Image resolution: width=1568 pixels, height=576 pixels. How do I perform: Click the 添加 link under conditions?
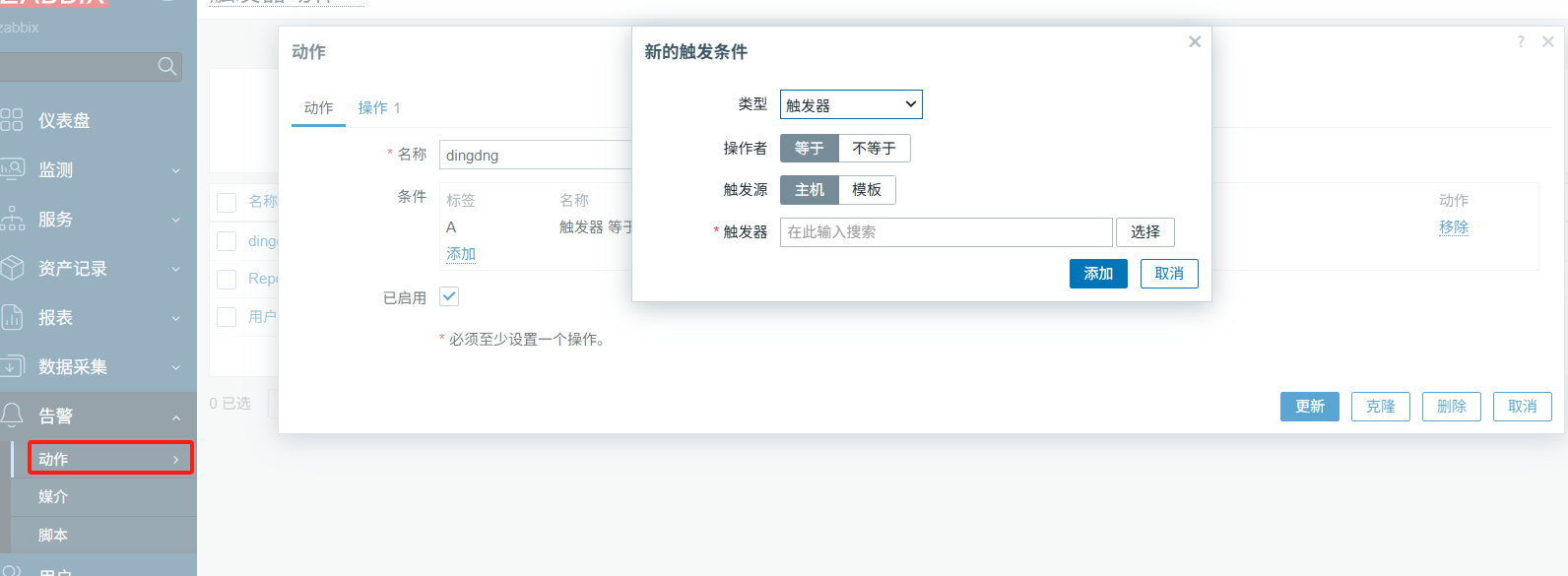coord(461,254)
